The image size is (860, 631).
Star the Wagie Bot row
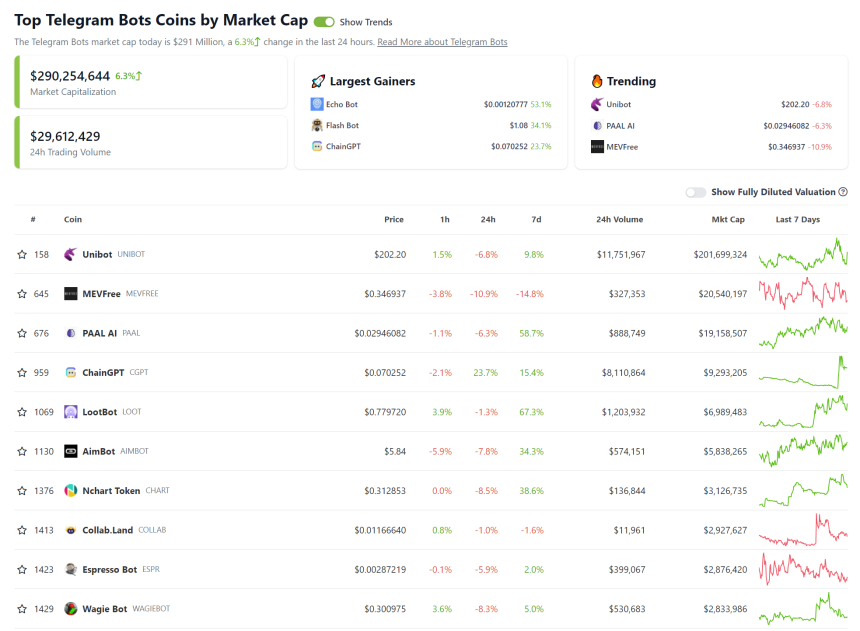click(x=22, y=608)
